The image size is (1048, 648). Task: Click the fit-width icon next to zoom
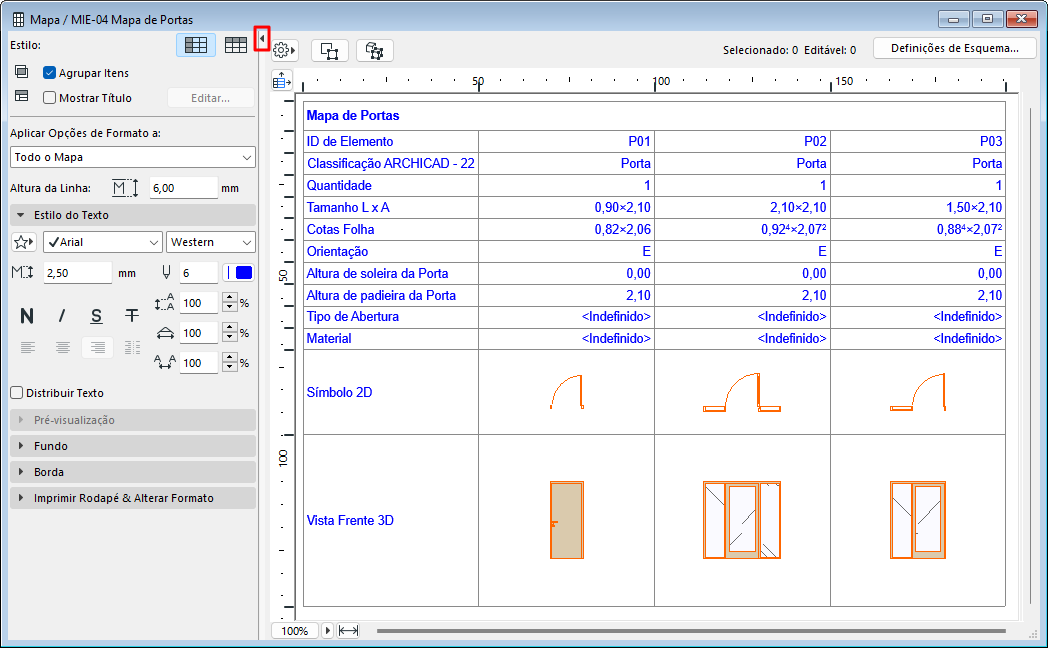pos(349,631)
